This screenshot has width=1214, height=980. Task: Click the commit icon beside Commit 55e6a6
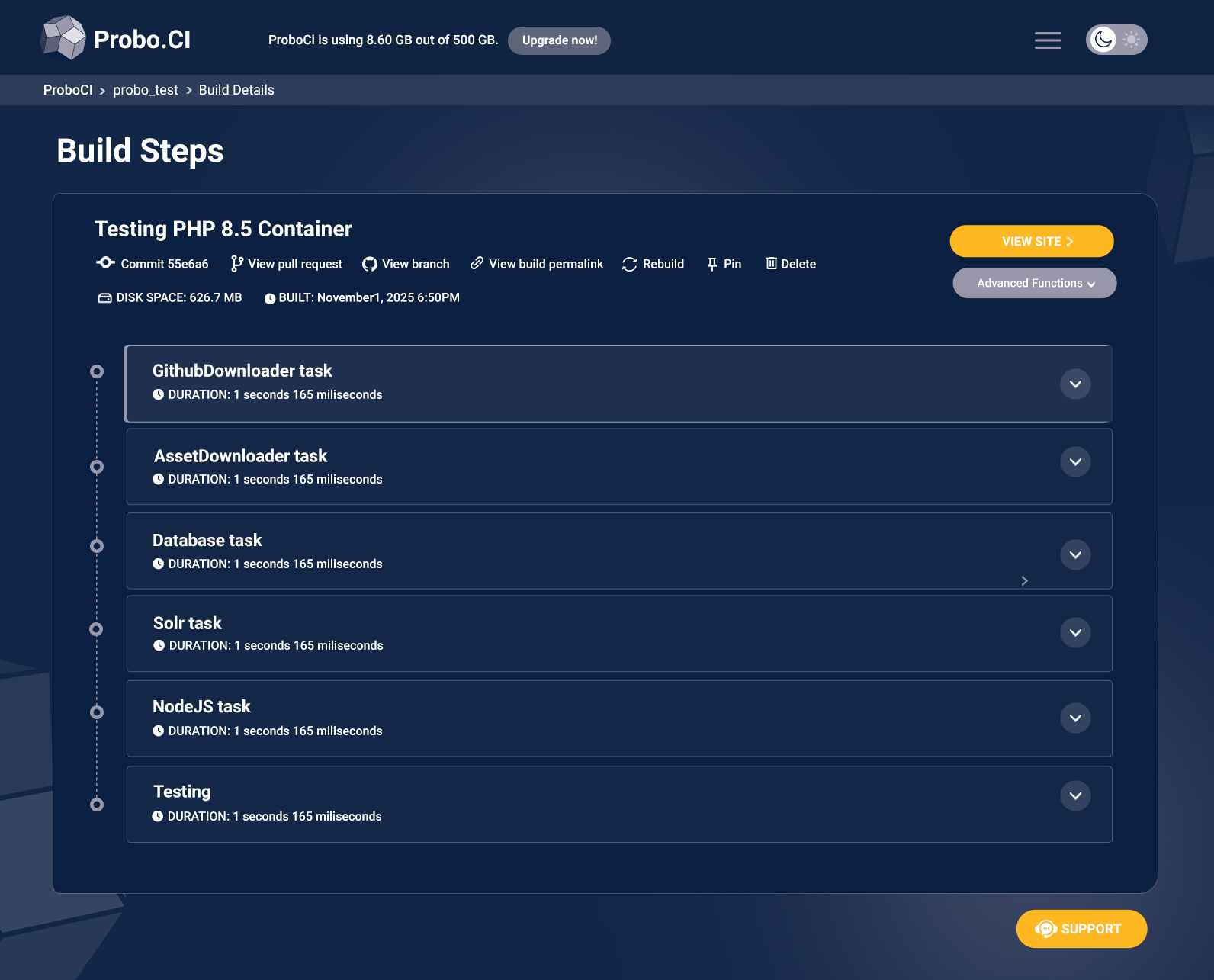click(x=106, y=263)
